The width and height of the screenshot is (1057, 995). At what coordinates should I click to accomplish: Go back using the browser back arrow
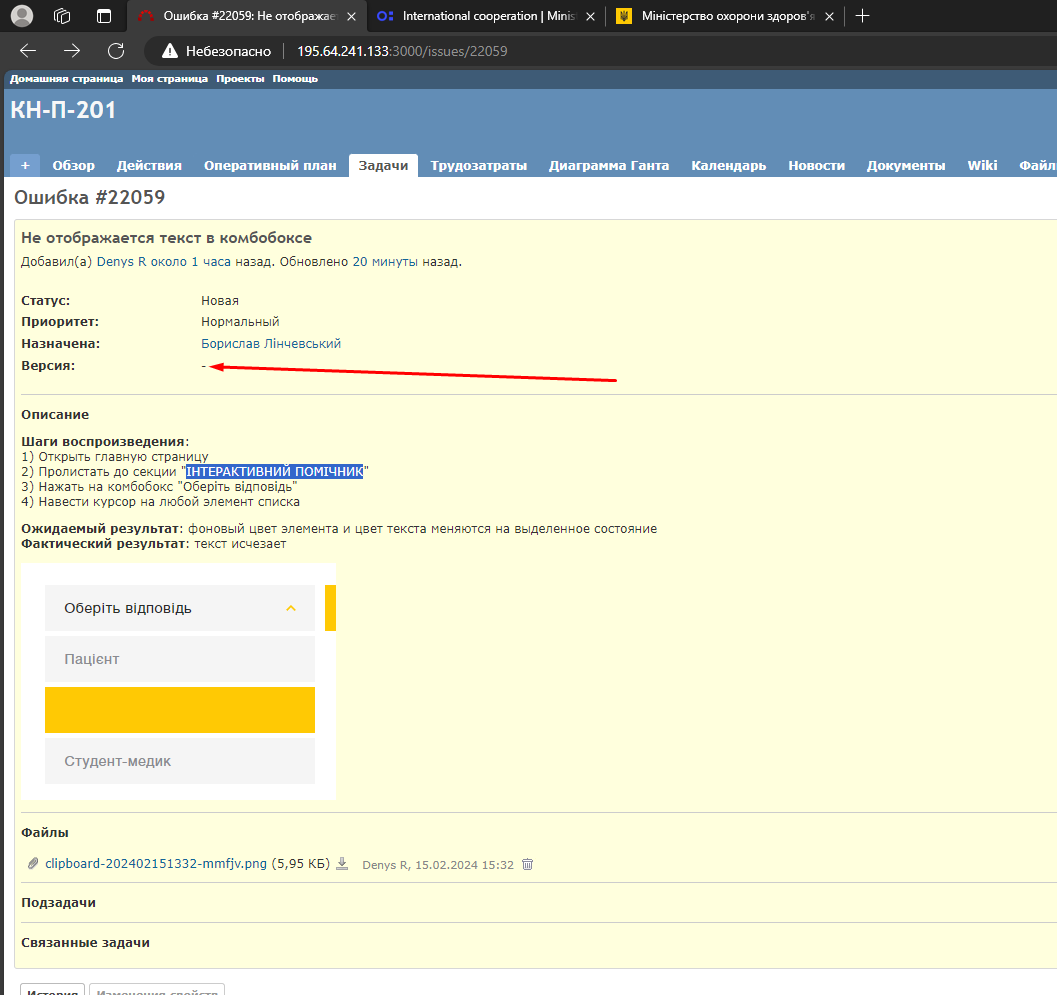[28, 51]
